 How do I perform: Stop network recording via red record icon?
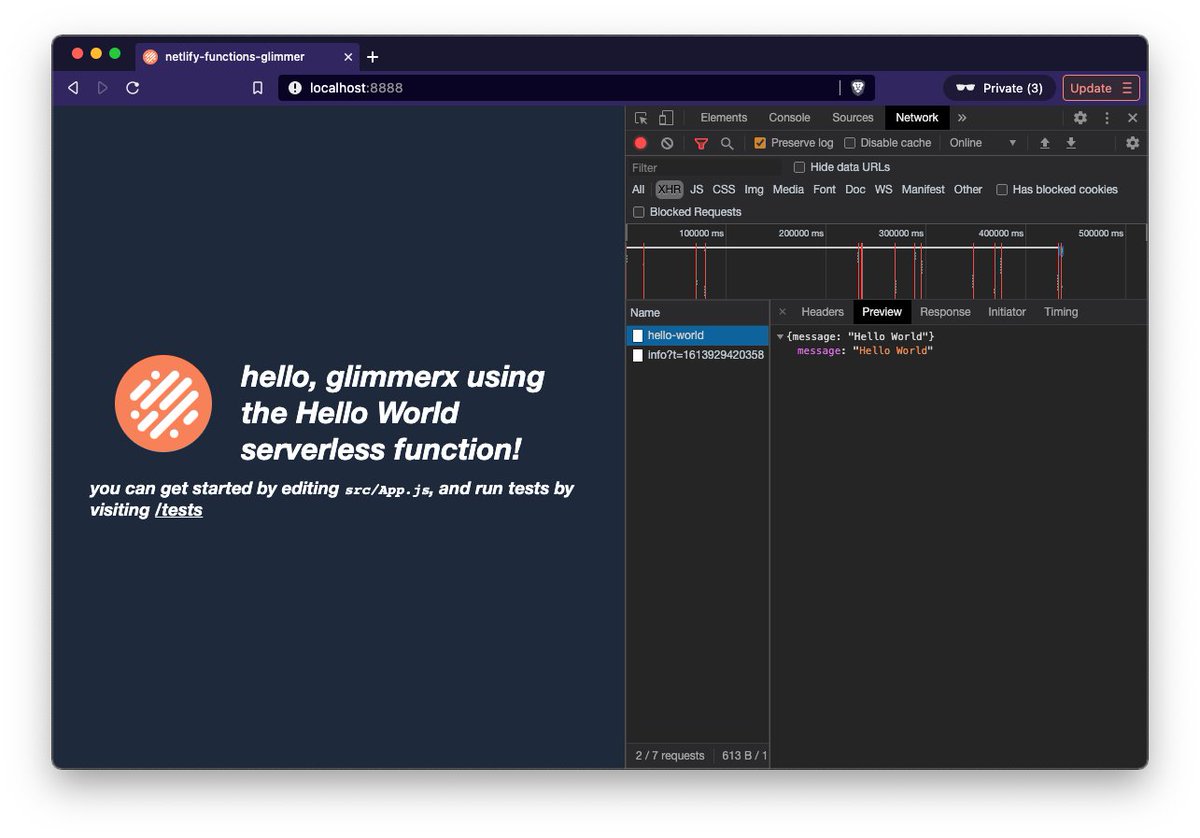coord(640,143)
